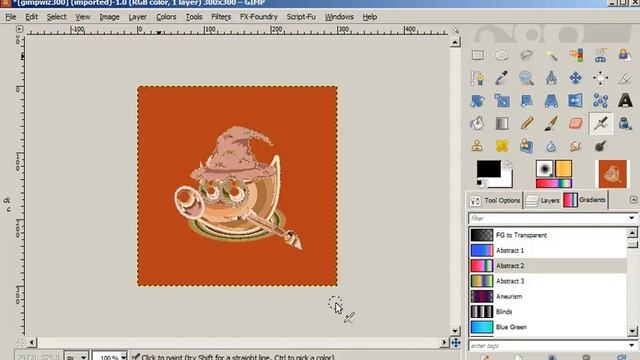Image resolution: width=640 pixels, height=360 pixels.
Task: Open the FX-Foundry menu
Action: [x=258, y=17]
